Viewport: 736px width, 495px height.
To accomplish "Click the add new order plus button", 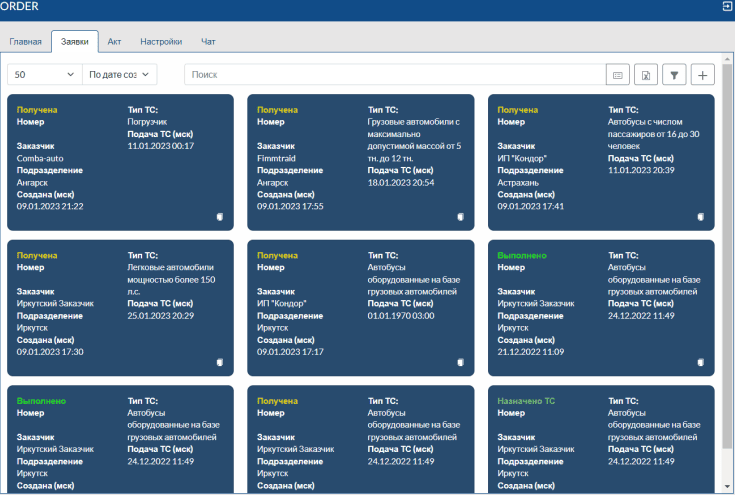I will tap(702, 75).
